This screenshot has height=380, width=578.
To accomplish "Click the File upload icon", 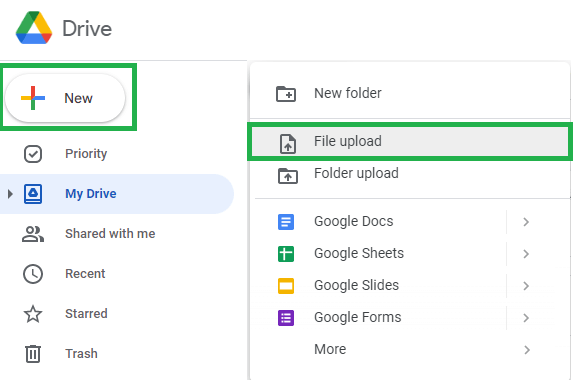I will [288, 143].
